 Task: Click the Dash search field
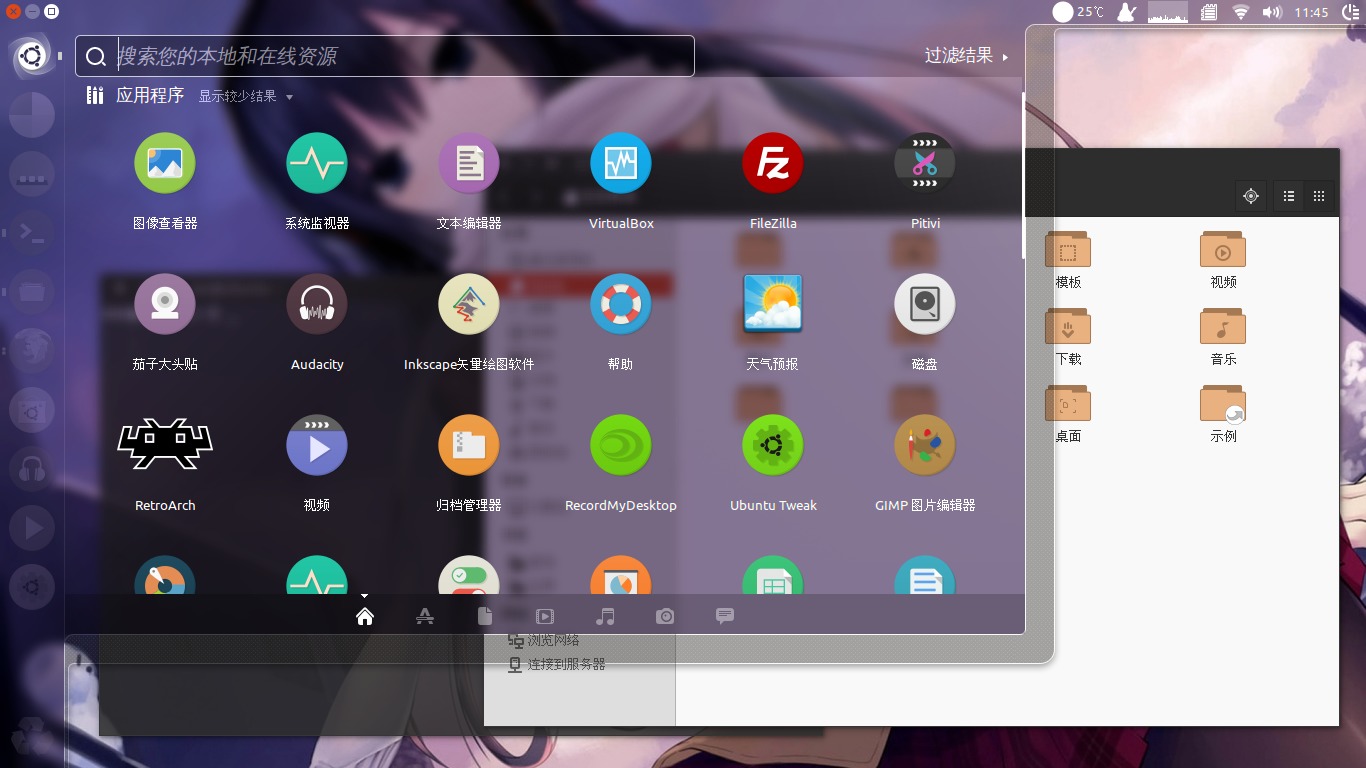coord(385,56)
